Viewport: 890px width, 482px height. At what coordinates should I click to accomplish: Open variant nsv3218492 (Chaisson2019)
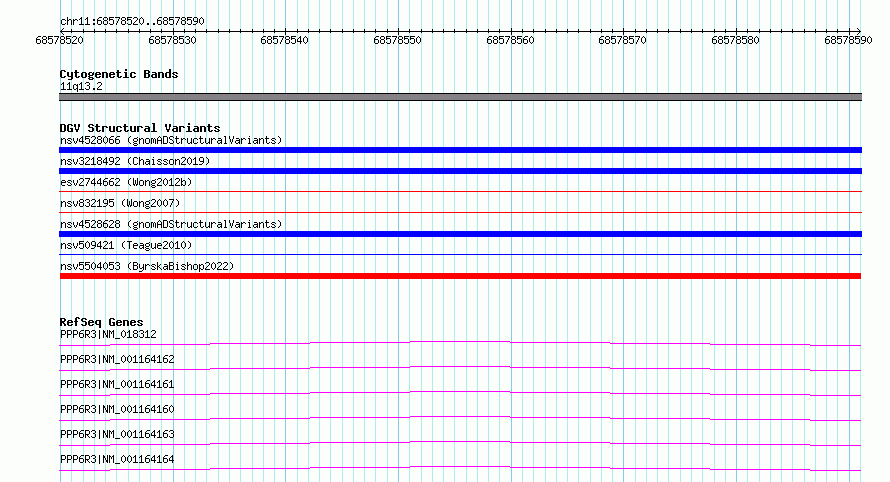pyautogui.click(x=135, y=161)
